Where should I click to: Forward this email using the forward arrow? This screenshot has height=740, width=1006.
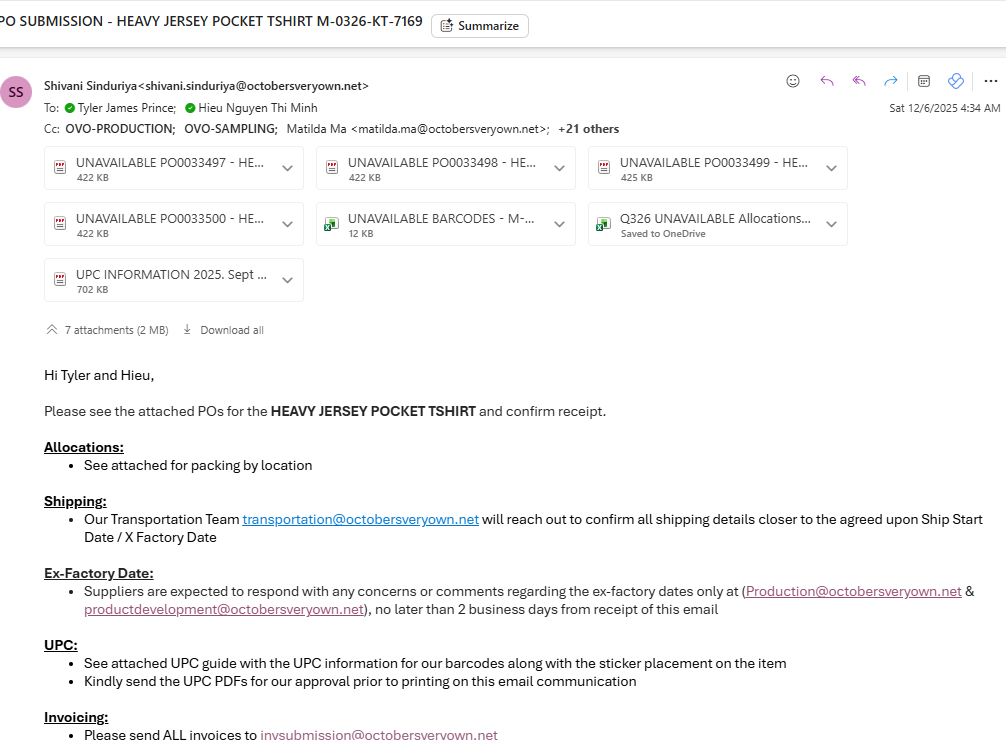click(x=890, y=81)
